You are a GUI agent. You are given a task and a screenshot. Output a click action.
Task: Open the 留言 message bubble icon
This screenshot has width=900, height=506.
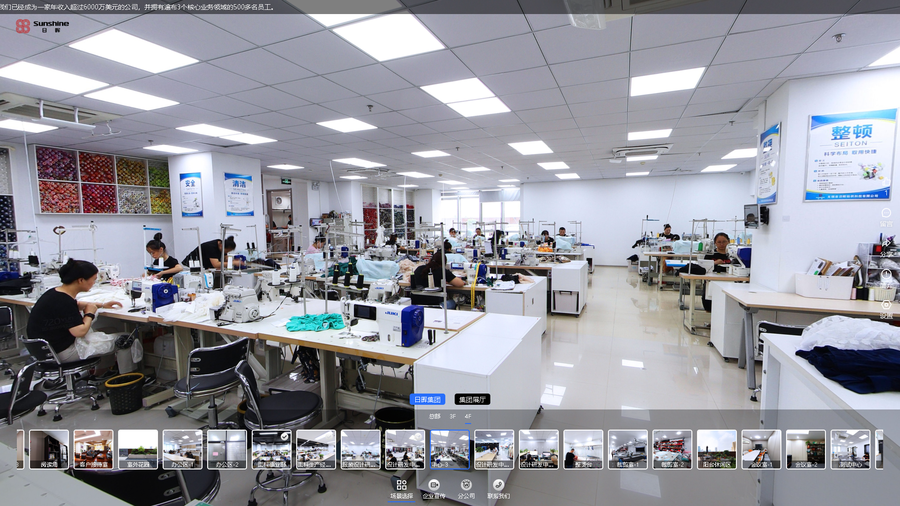[886, 213]
